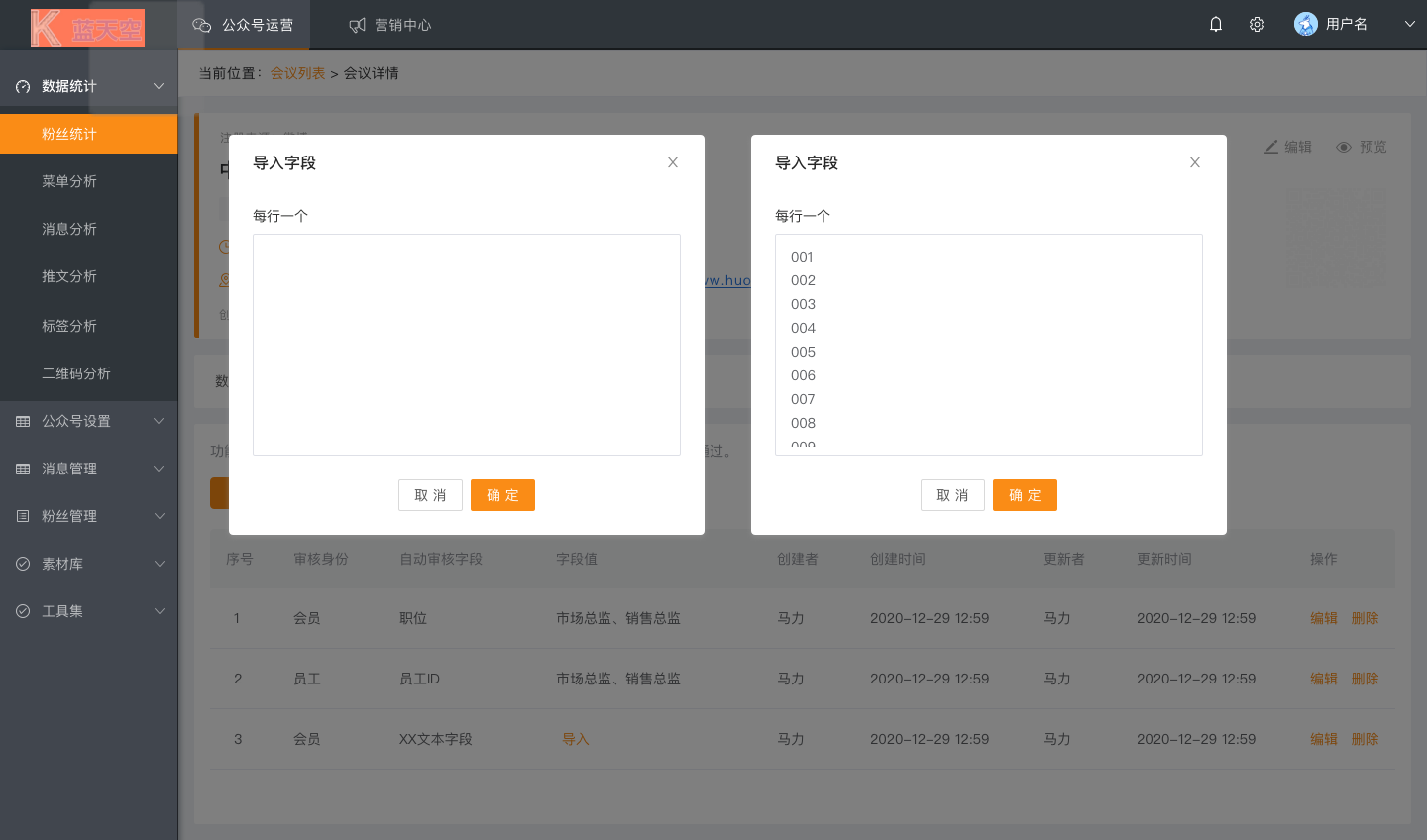Switch to 营销中心 tab
Image resolution: width=1427 pixels, height=840 pixels.
pyautogui.click(x=390, y=25)
